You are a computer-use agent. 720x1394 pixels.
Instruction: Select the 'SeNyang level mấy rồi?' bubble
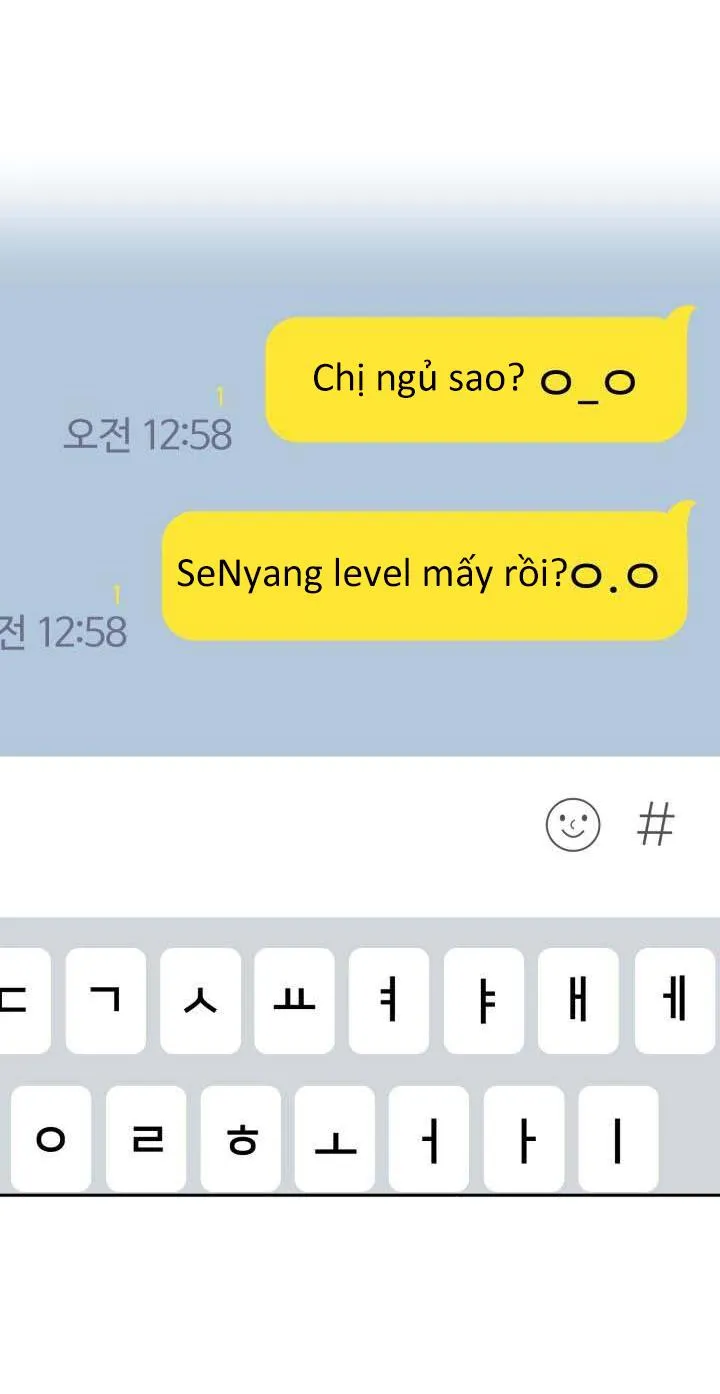tap(425, 575)
